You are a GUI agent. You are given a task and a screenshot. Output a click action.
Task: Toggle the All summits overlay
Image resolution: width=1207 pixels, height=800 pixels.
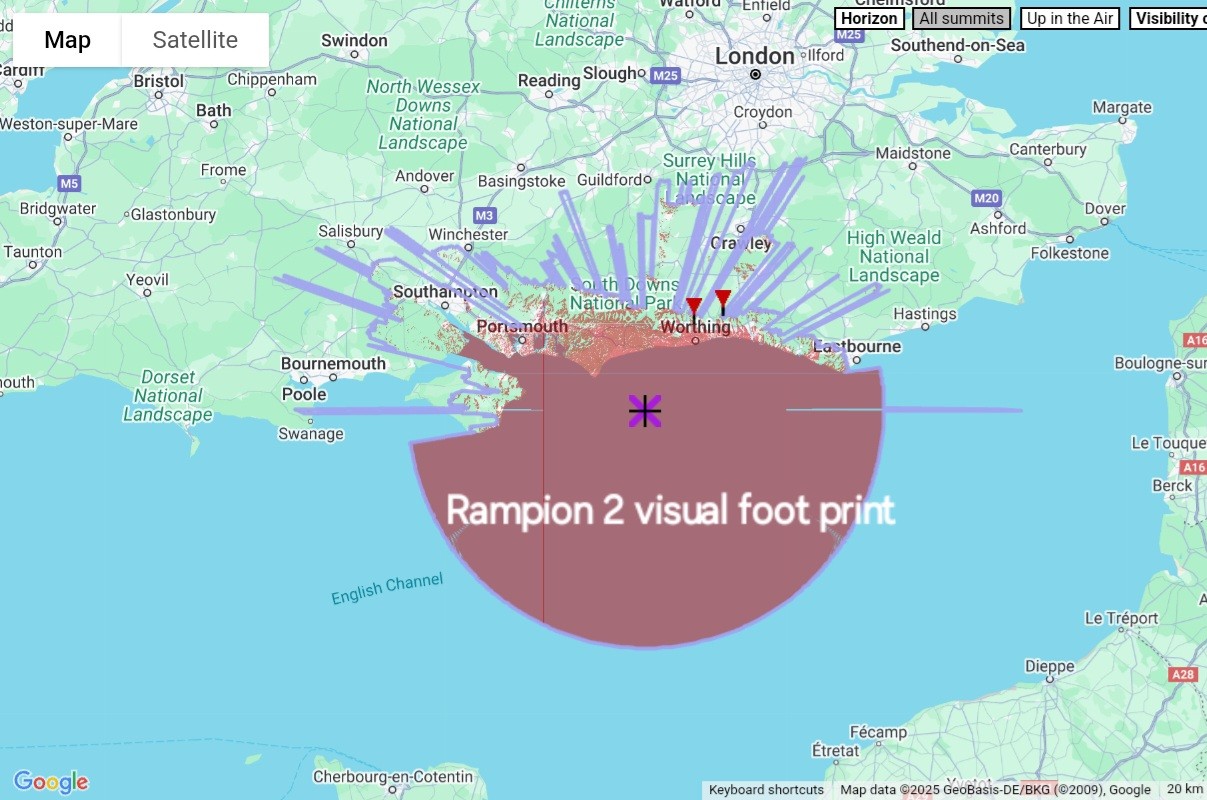coord(961,18)
